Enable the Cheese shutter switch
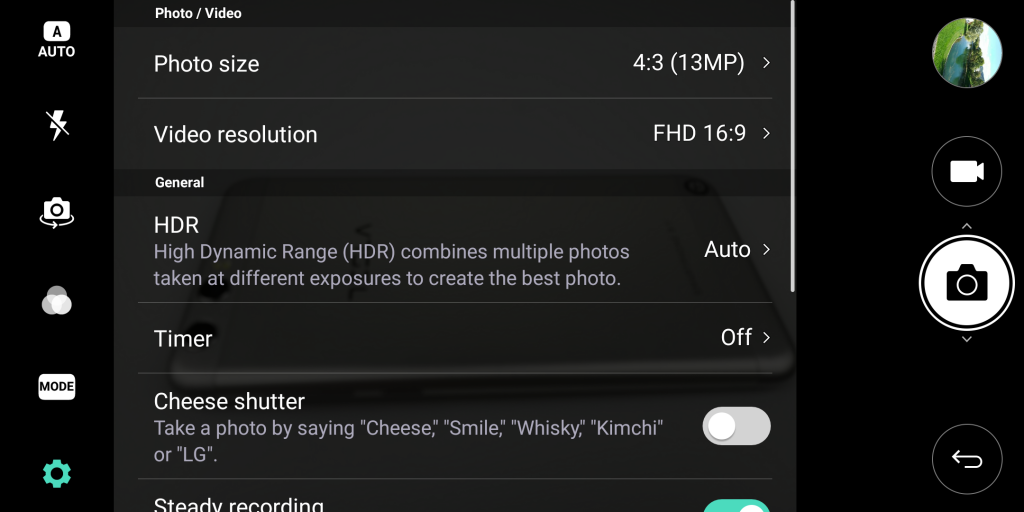Screen dimensions: 1024x512 pyautogui.click(x=737, y=426)
